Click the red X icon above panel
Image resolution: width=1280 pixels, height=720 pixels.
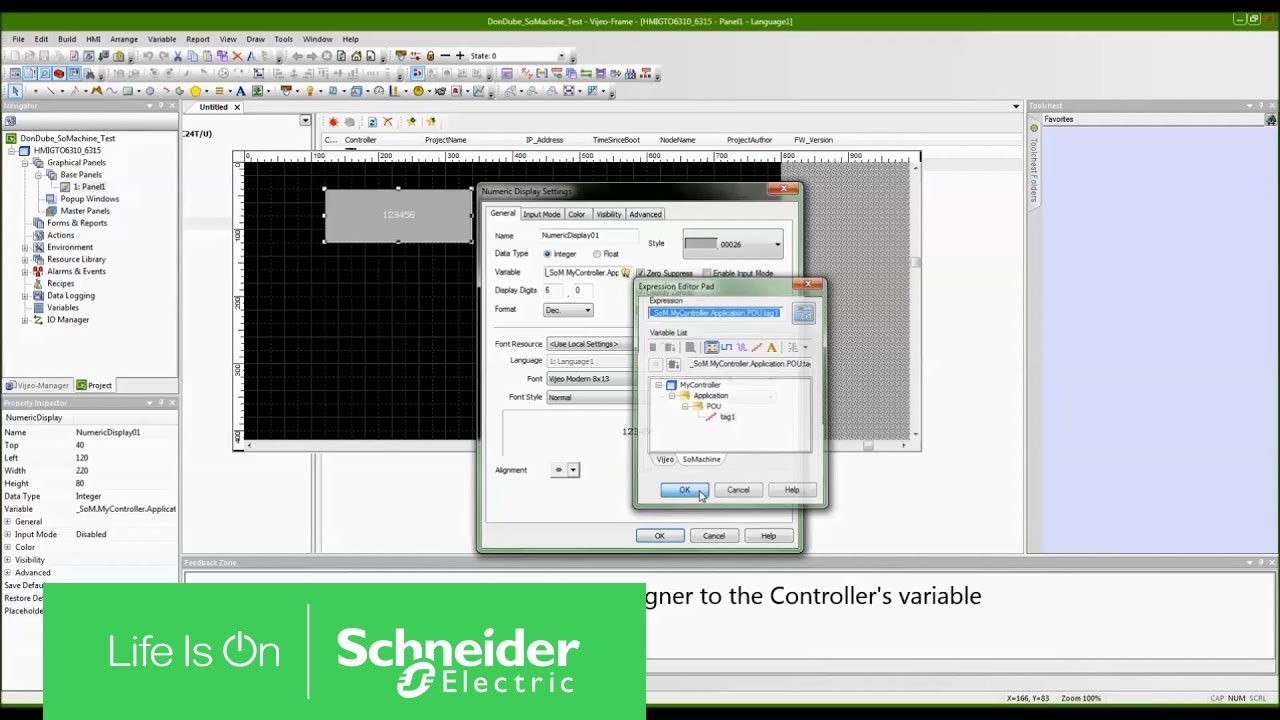[388, 122]
